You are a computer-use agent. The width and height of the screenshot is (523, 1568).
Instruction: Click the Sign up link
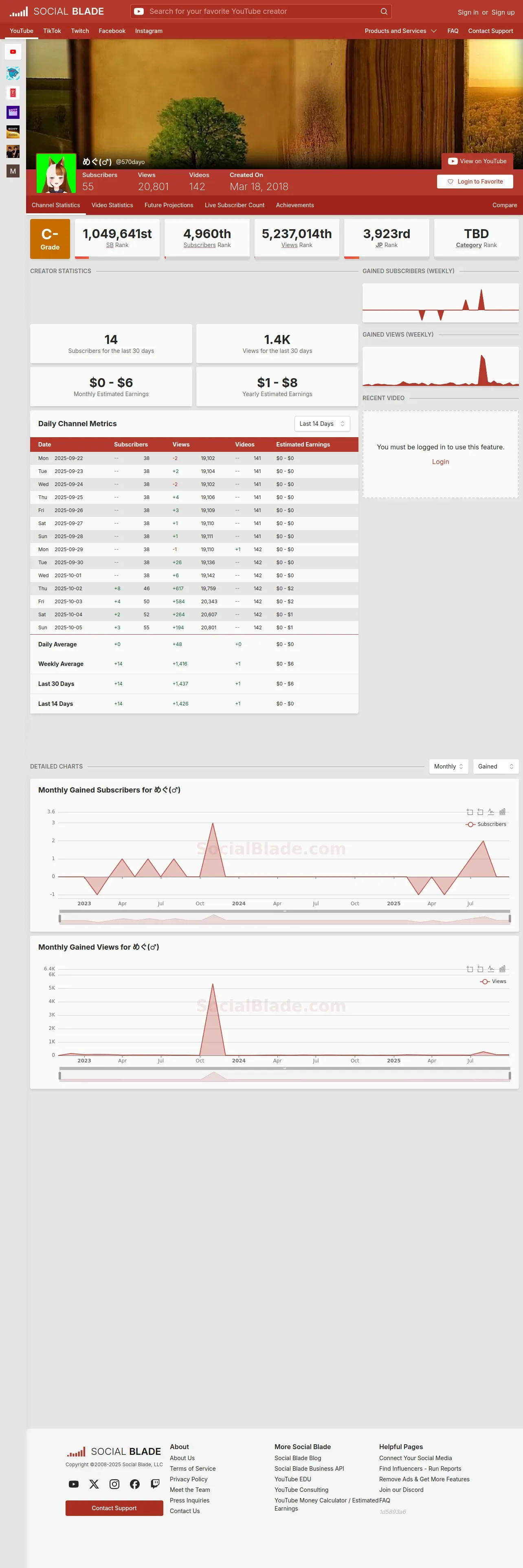click(503, 12)
